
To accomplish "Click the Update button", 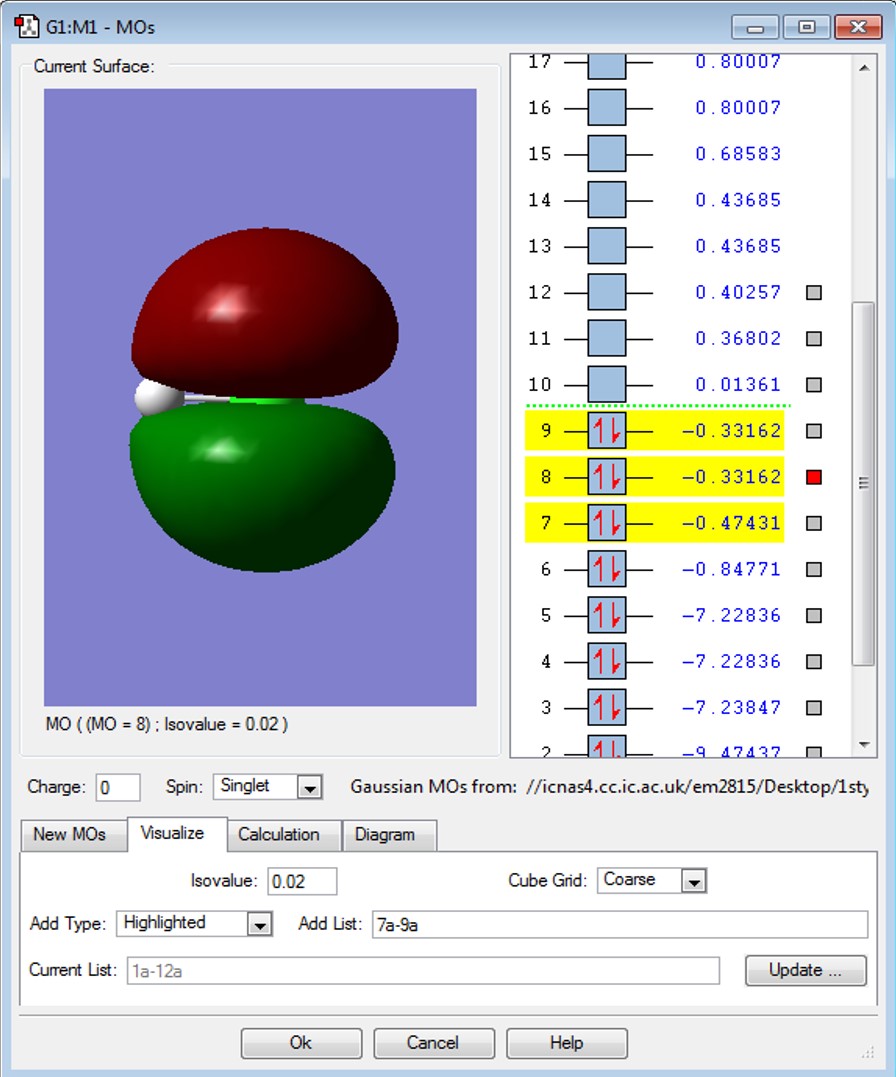I will click(805, 970).
